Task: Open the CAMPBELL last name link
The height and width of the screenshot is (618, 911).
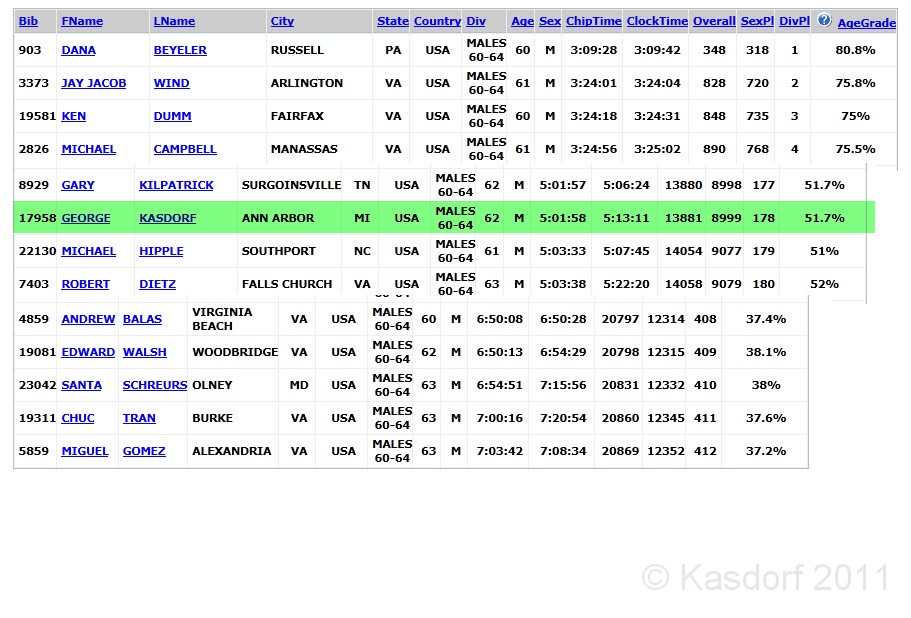Action: click(185, 149)
